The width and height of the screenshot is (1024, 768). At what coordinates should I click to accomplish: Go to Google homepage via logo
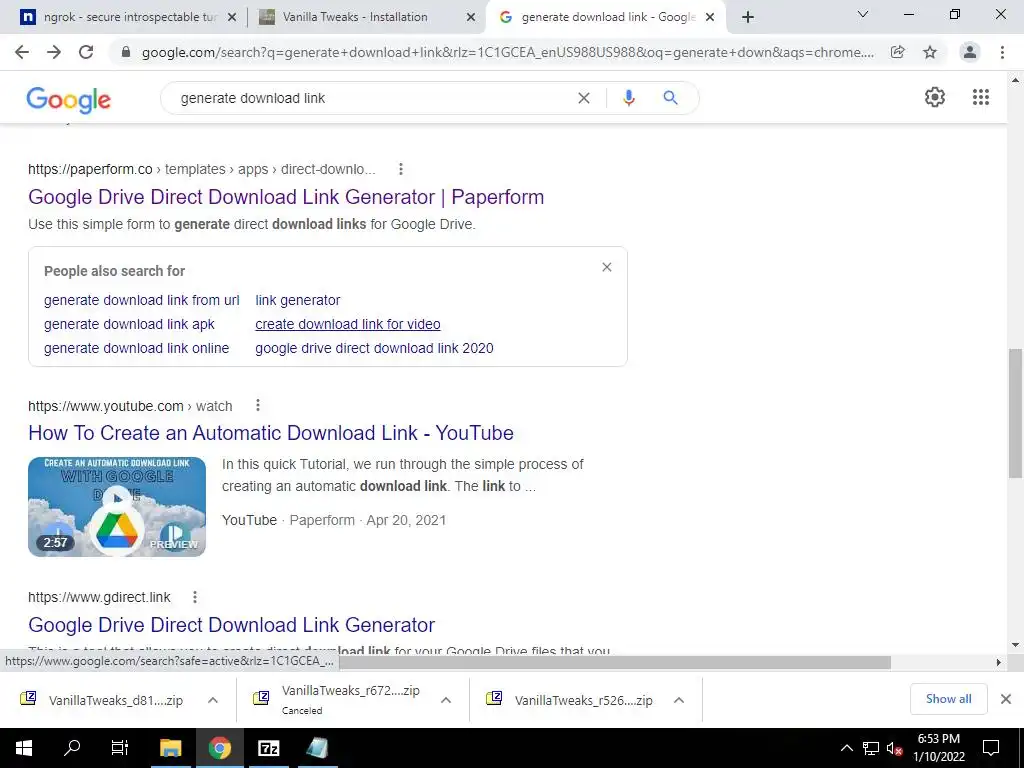point(69,99)
